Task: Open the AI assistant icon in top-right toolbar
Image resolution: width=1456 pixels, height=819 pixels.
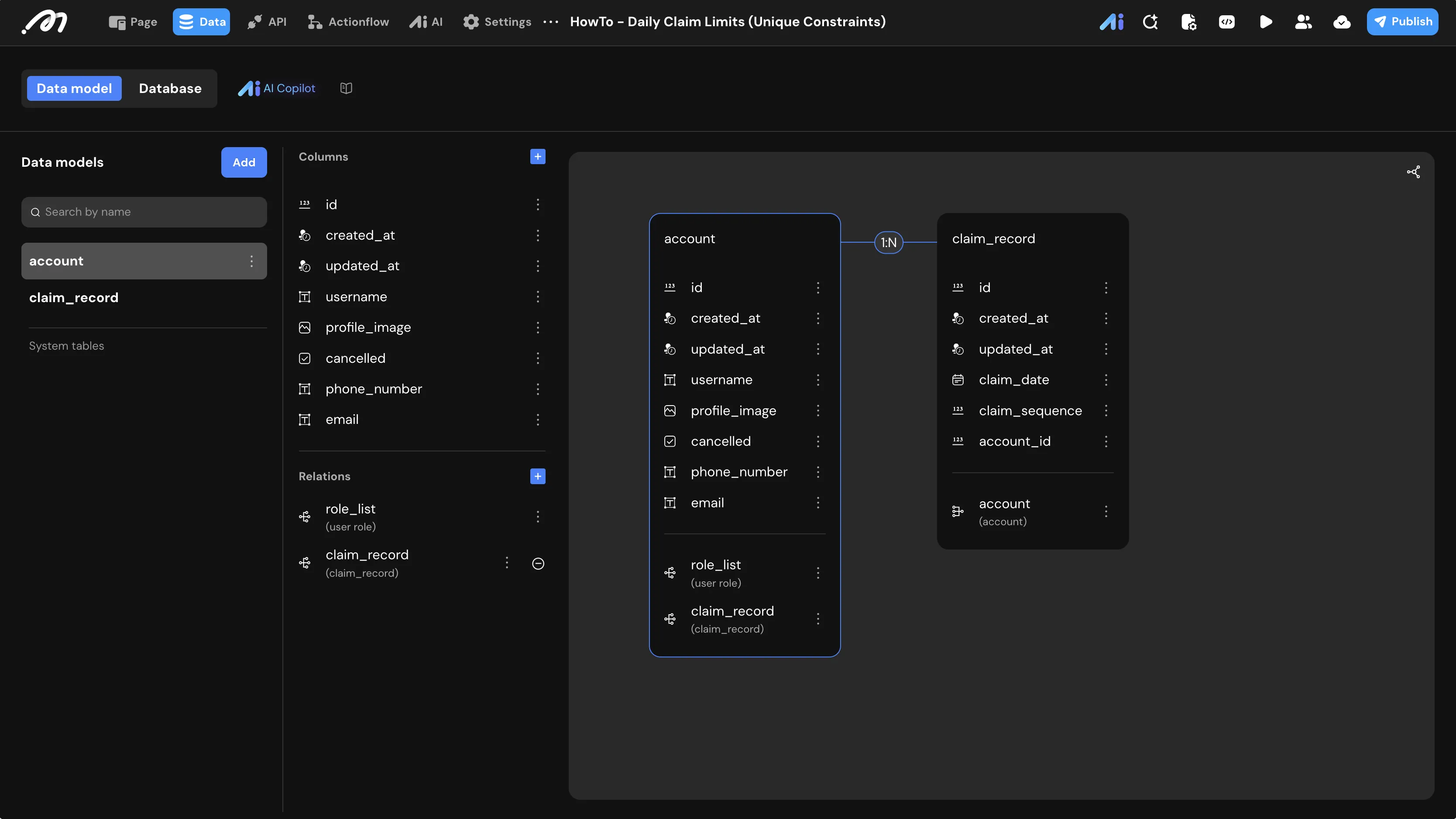Action: [x=1111, y=22]
